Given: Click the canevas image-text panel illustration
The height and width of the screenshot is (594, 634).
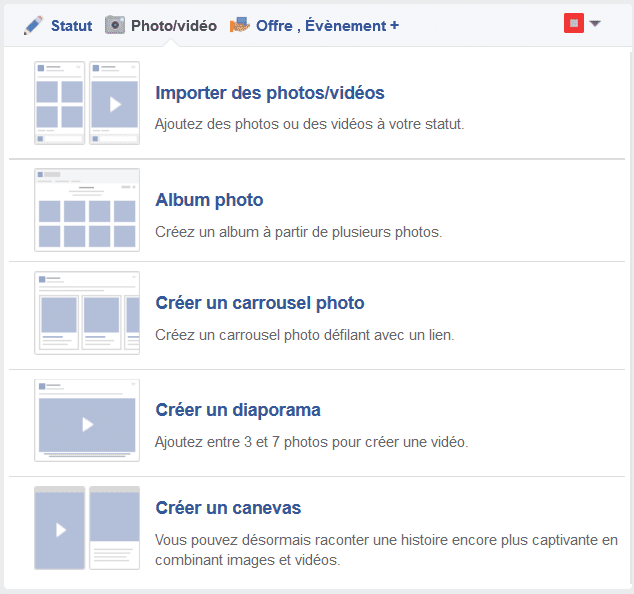Looking at the screenshot, I should point(114,528).
